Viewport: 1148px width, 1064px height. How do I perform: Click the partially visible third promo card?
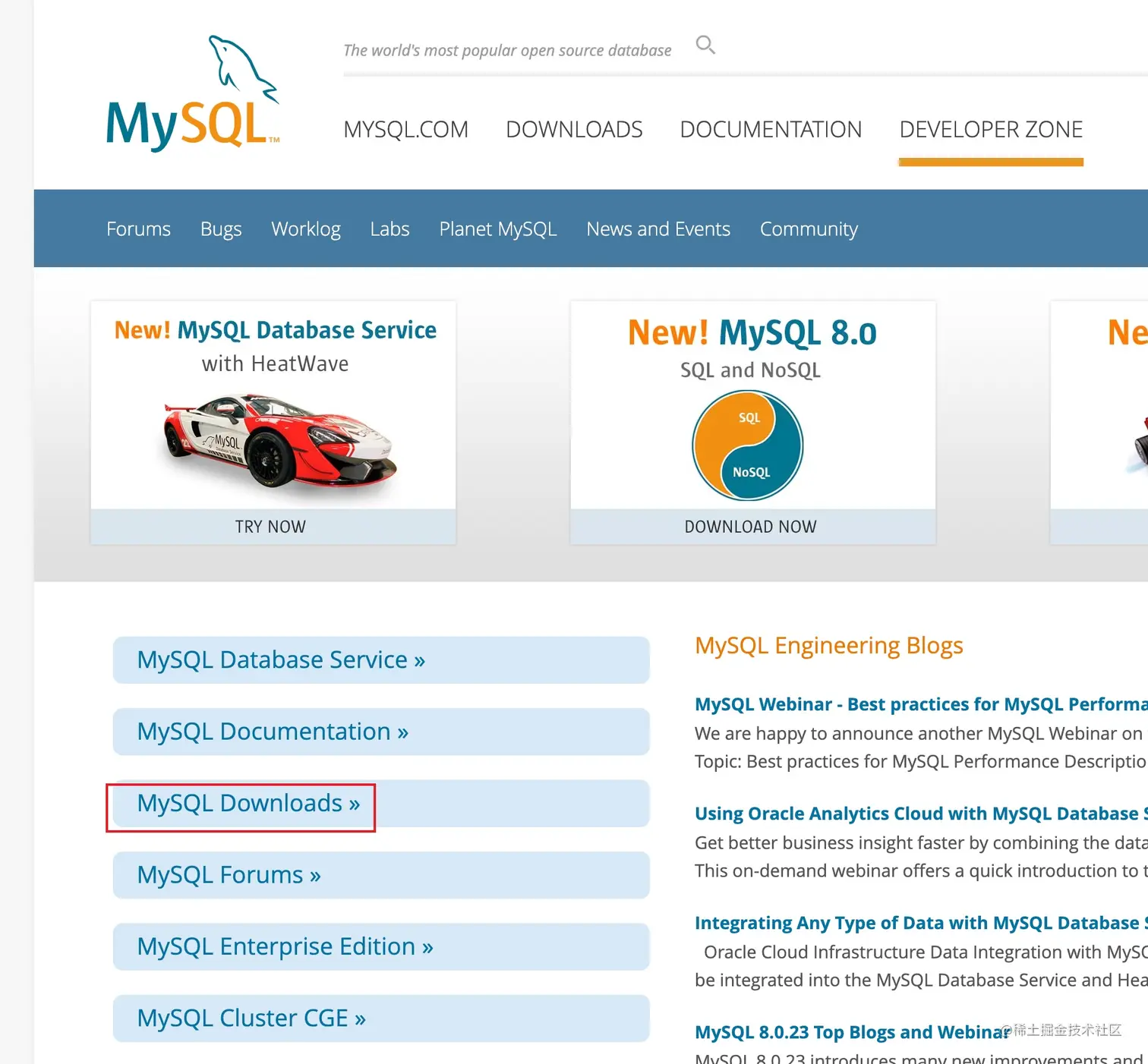coord(1099,423)
